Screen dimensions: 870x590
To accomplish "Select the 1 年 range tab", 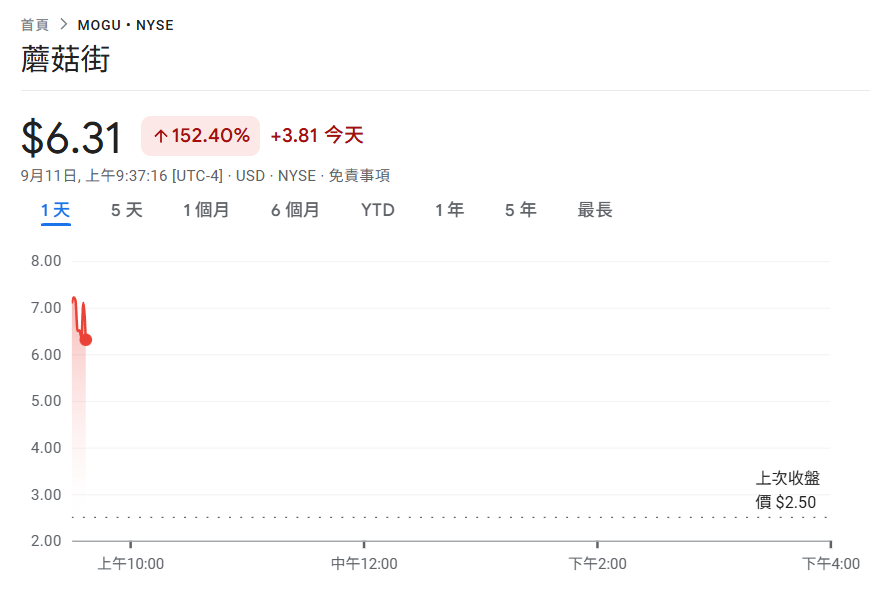I will (x=449, y=210).
